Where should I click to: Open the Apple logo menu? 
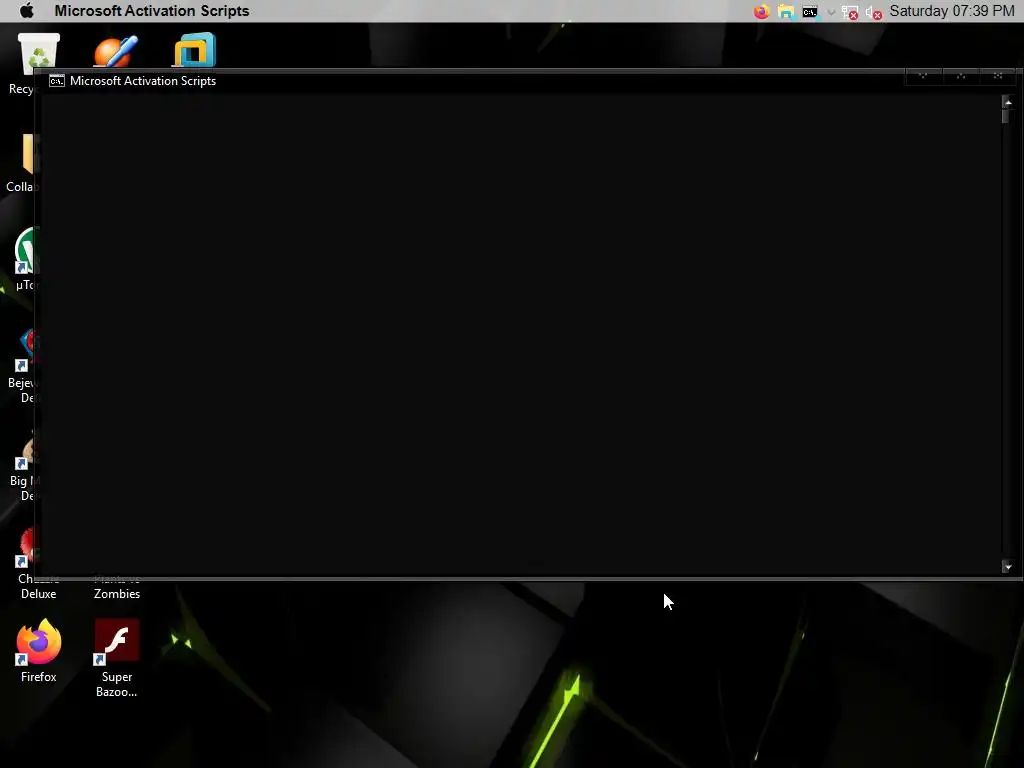(27, 10)
